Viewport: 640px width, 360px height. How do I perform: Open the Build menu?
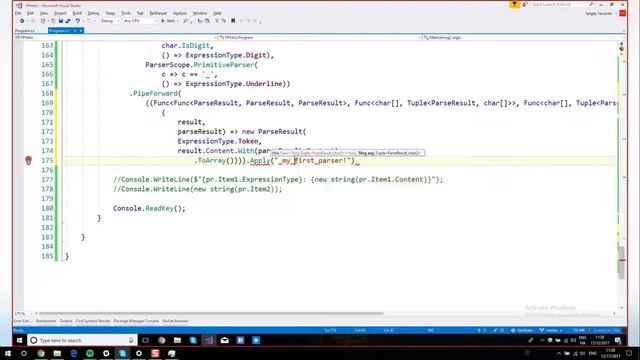pyautogui.click(x=77, y=13)
